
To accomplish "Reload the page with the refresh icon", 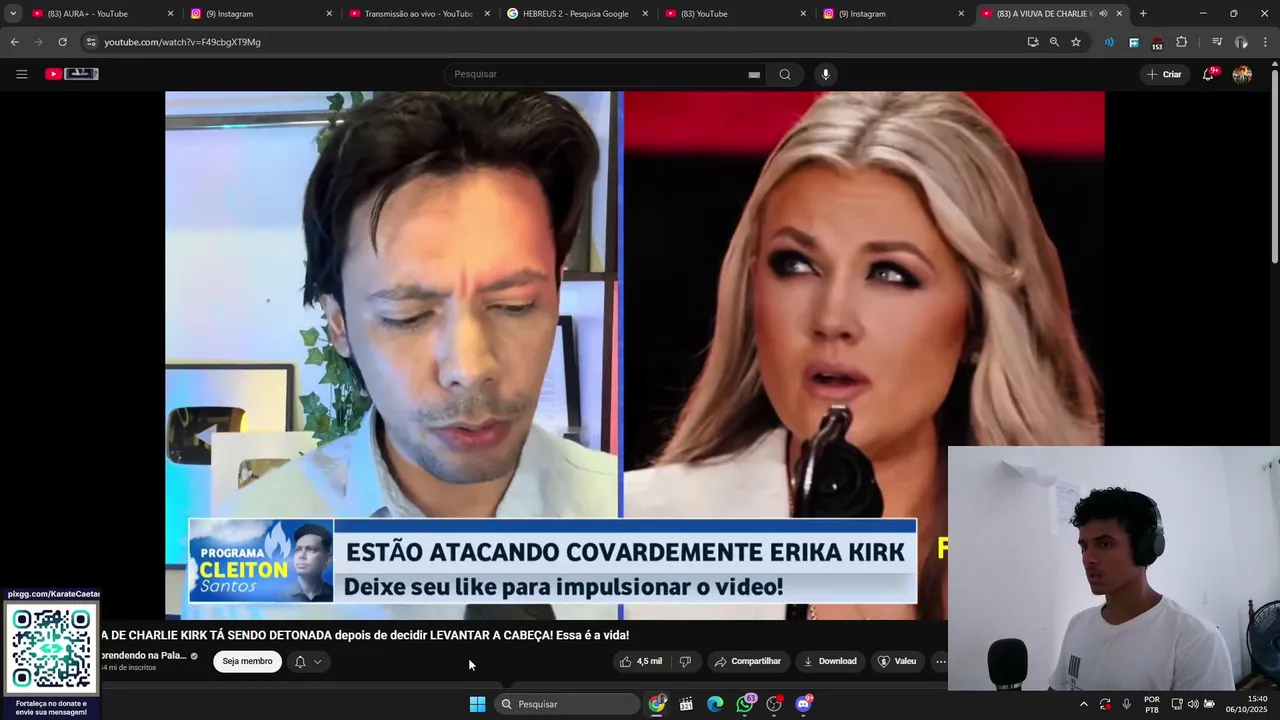I will point(62,42).
